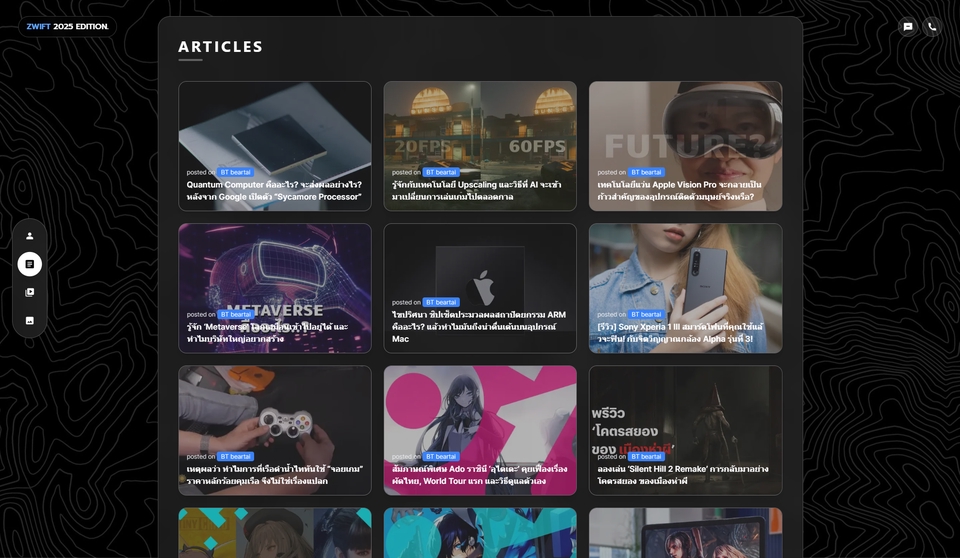Open the Apple Vision Pro article

(686, 146)
